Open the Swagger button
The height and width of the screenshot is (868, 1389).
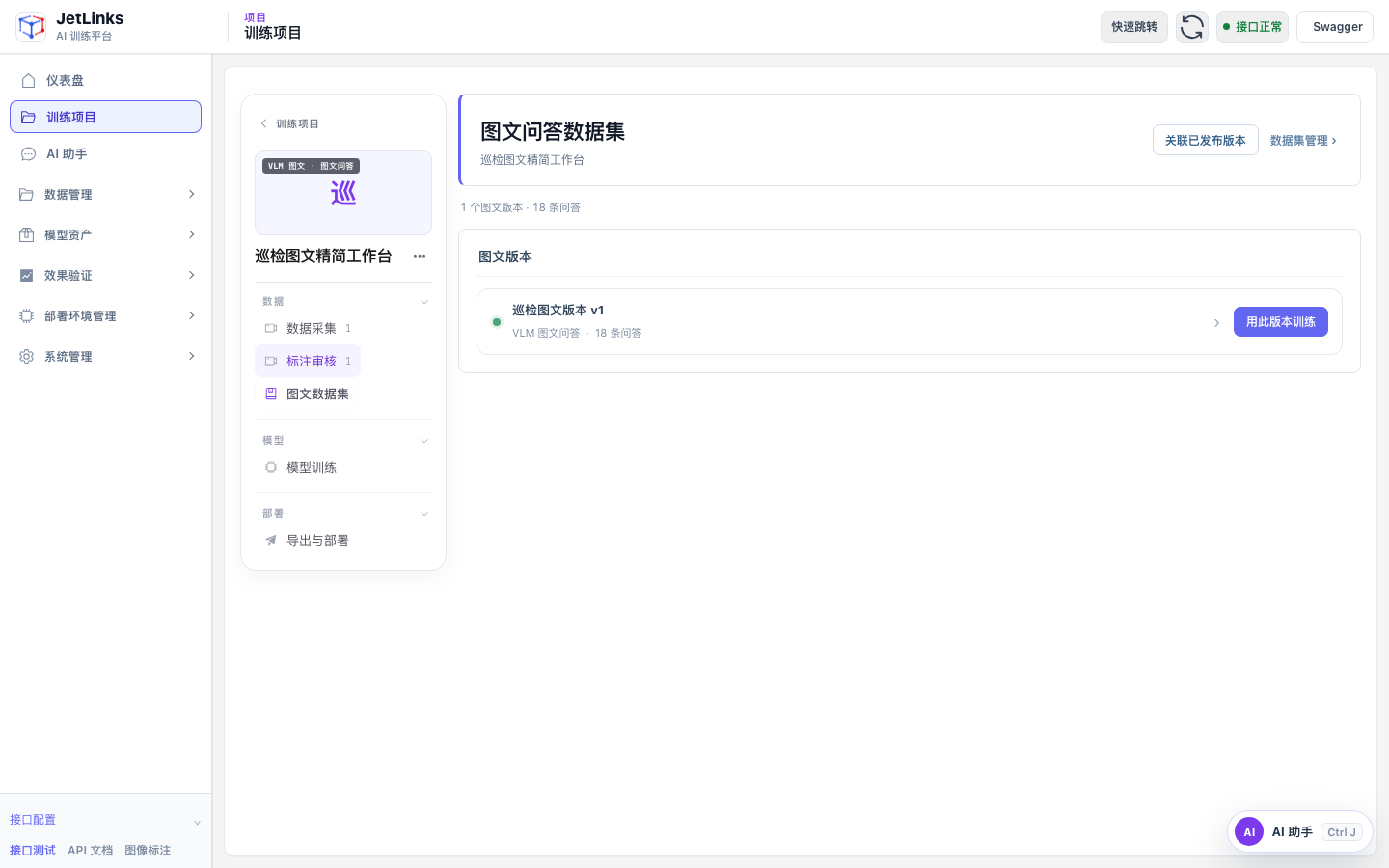1335,27
